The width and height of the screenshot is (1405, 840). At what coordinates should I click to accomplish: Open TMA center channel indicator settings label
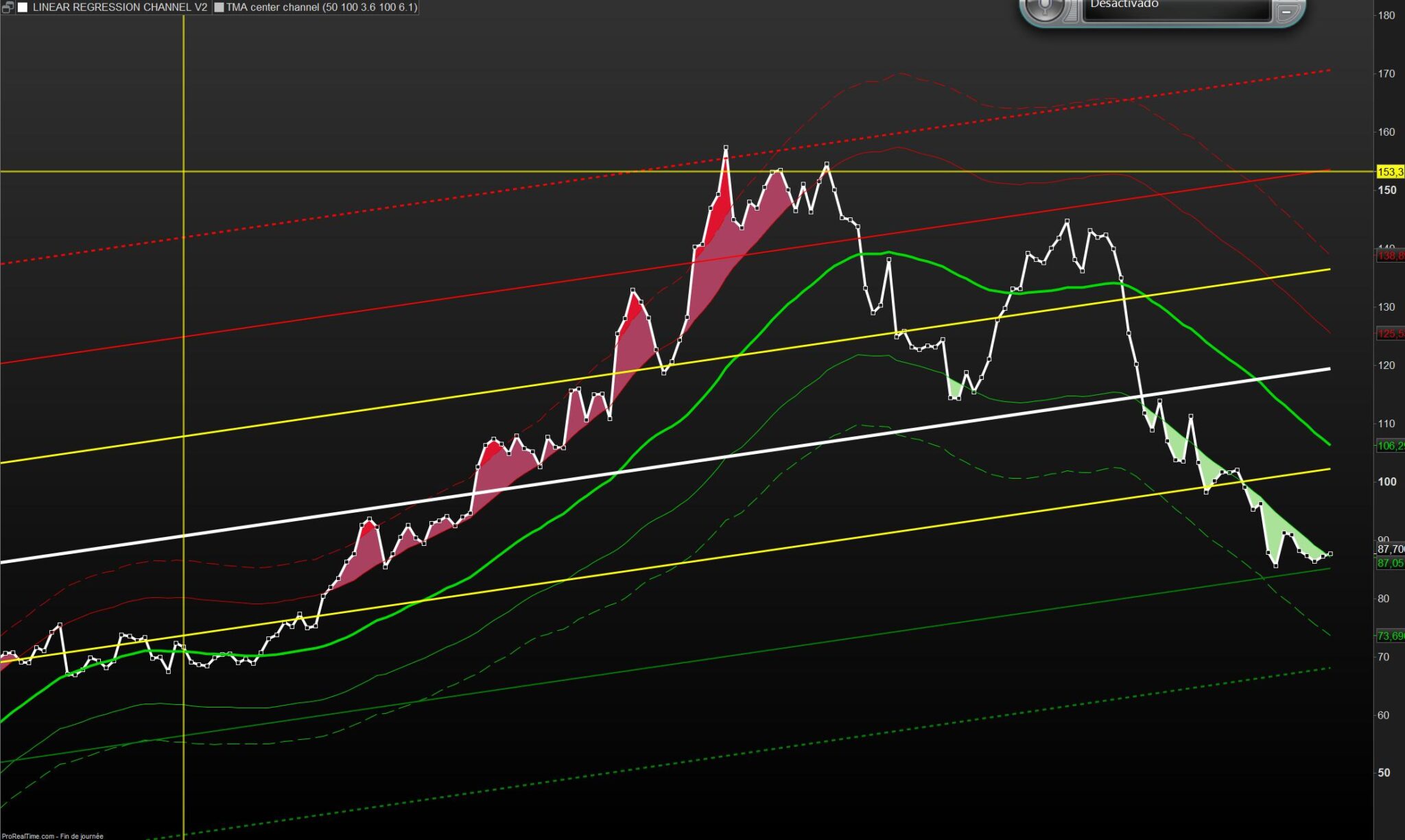point(321,8)
